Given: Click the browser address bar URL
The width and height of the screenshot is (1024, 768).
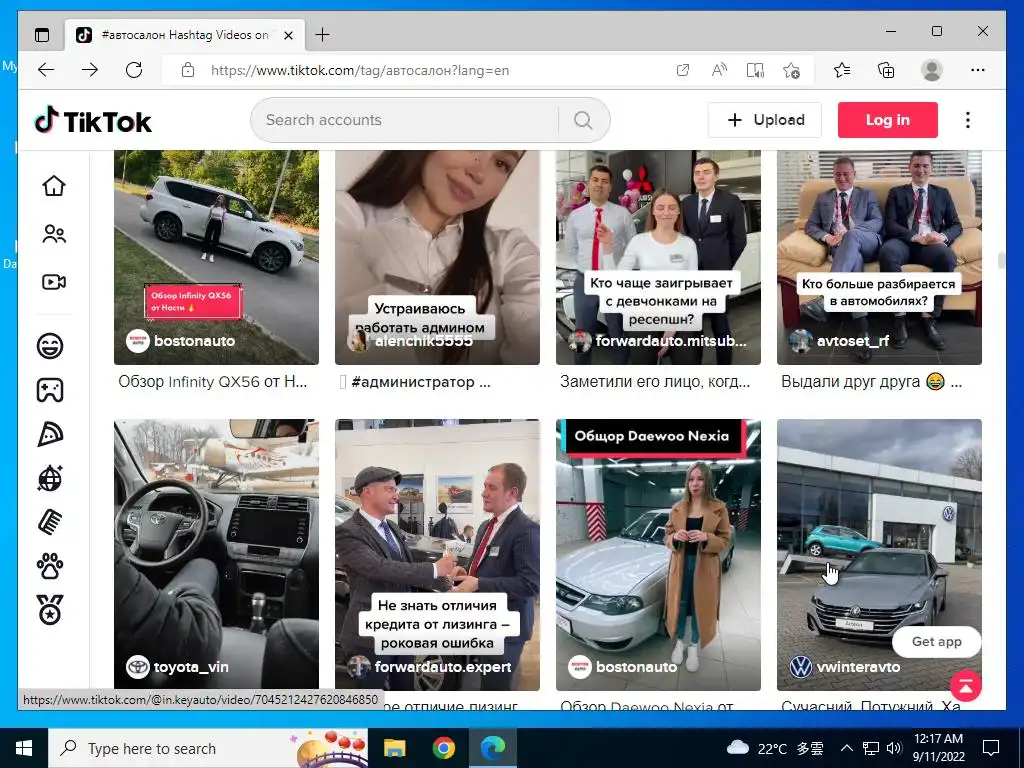Looking at the screenshot, I should (x=360, y=71).
